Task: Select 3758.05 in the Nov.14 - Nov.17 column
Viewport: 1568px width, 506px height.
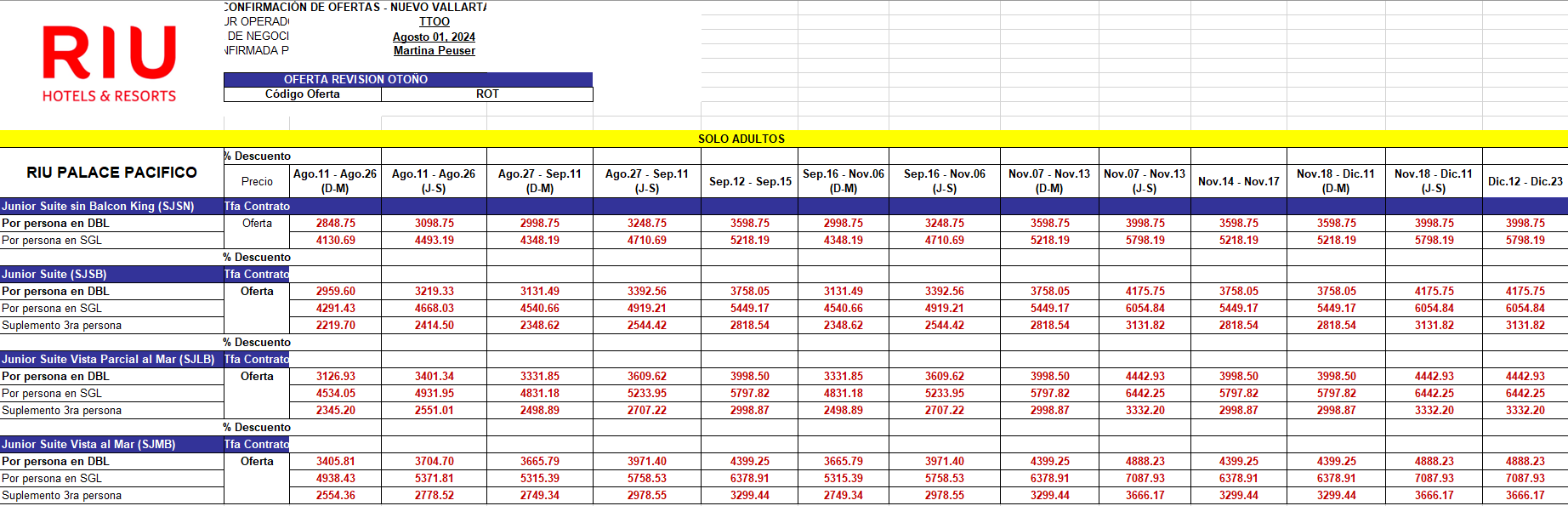Action: point(1239,292)
